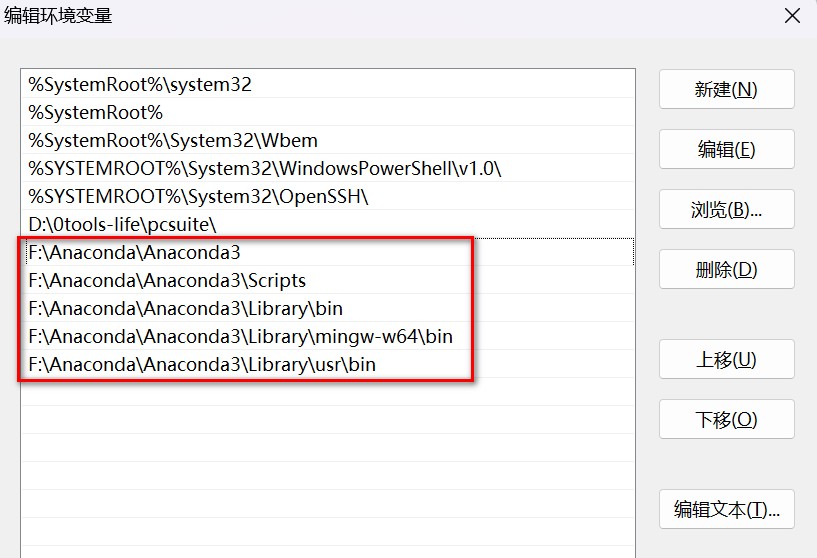Close the 编辑环境变量 dialog
The image size is (817, 558).
(792, 16)
